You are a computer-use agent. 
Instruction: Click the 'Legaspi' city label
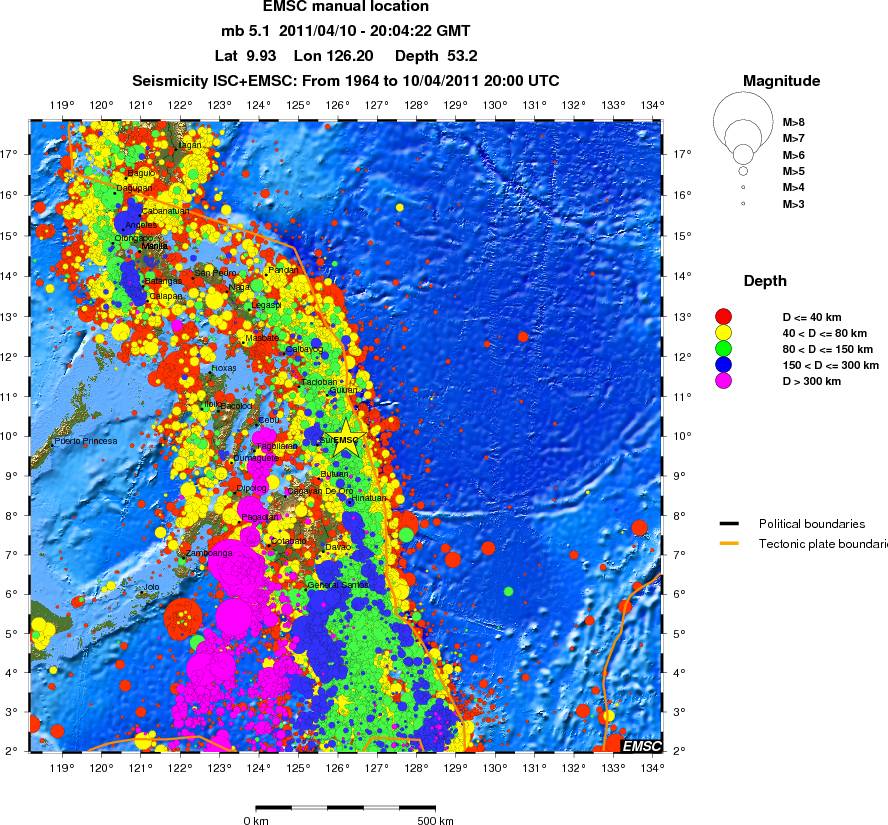coord(266,305)
